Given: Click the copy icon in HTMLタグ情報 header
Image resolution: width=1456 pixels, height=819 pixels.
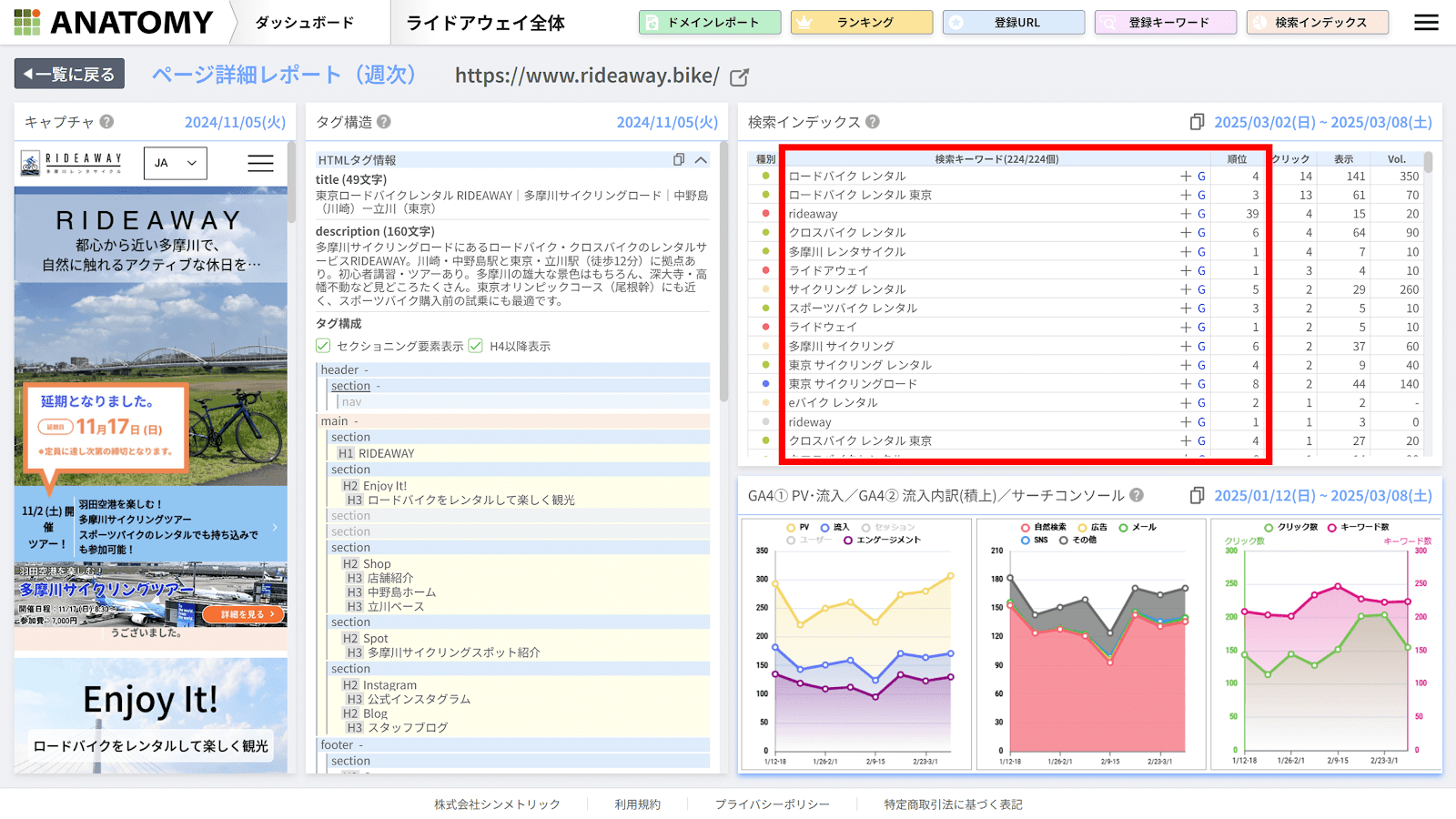Looking at the screenshot, I should 677,158.
